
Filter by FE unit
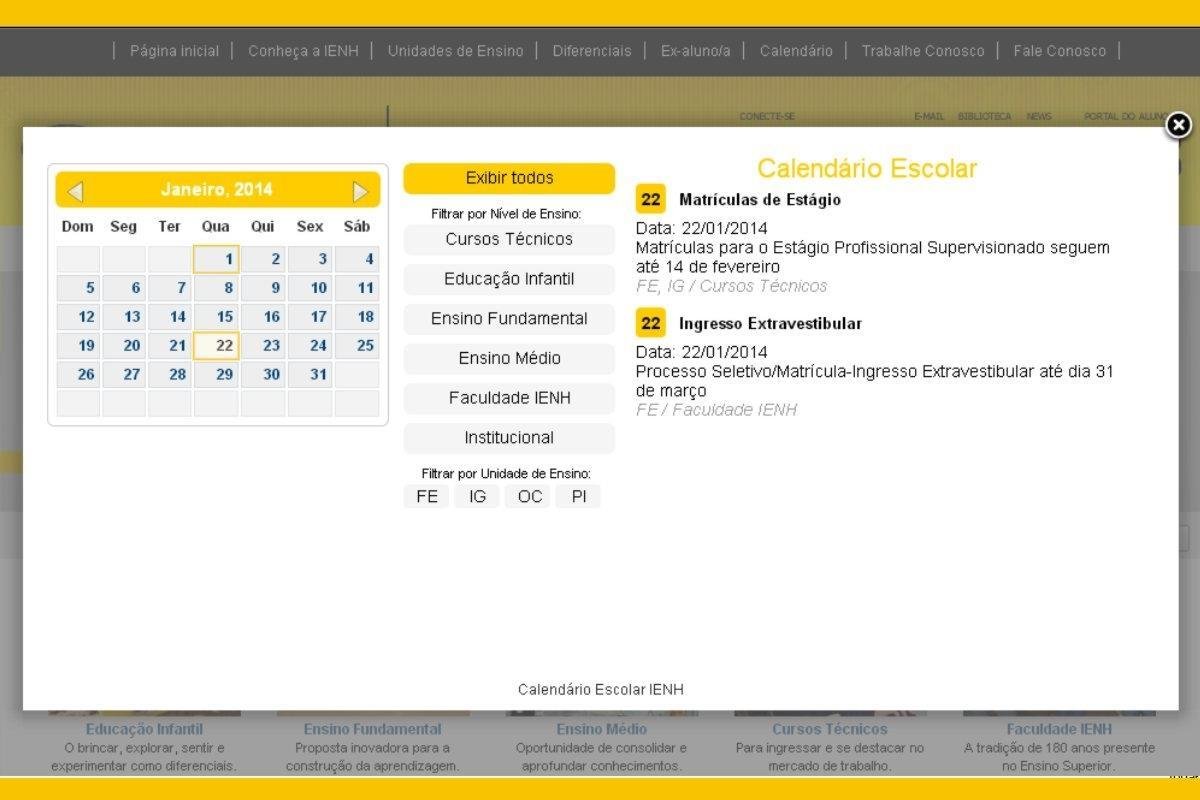tap(427, 497)
